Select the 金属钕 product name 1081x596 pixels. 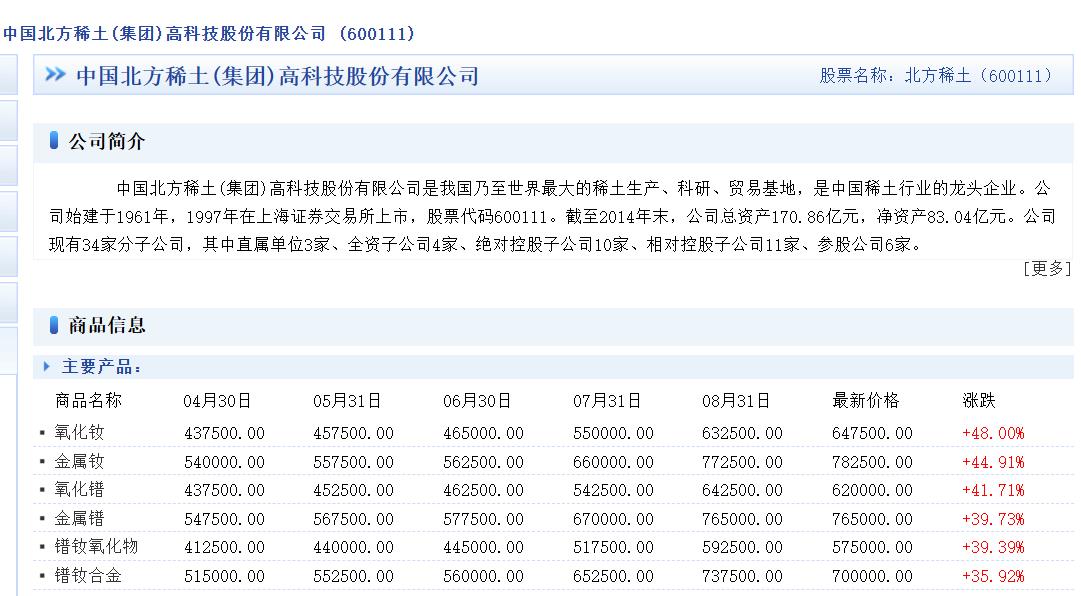point(79,461)
